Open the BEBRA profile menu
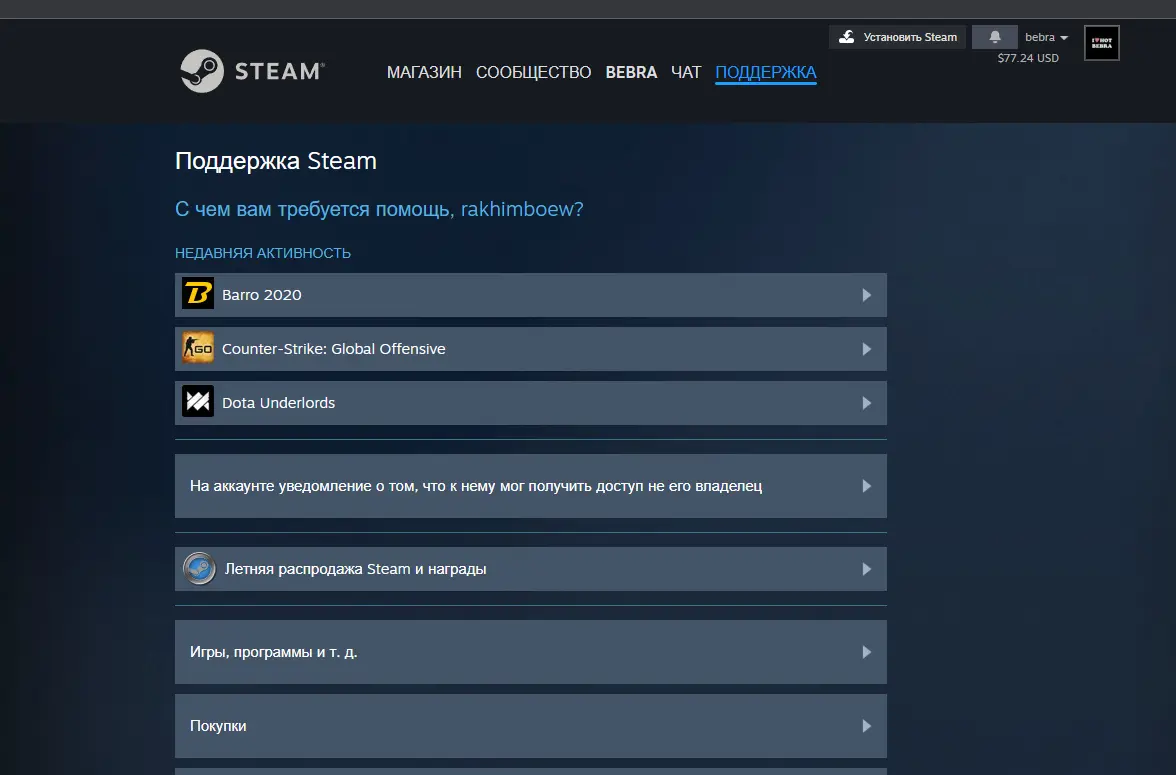 [631, 72]
